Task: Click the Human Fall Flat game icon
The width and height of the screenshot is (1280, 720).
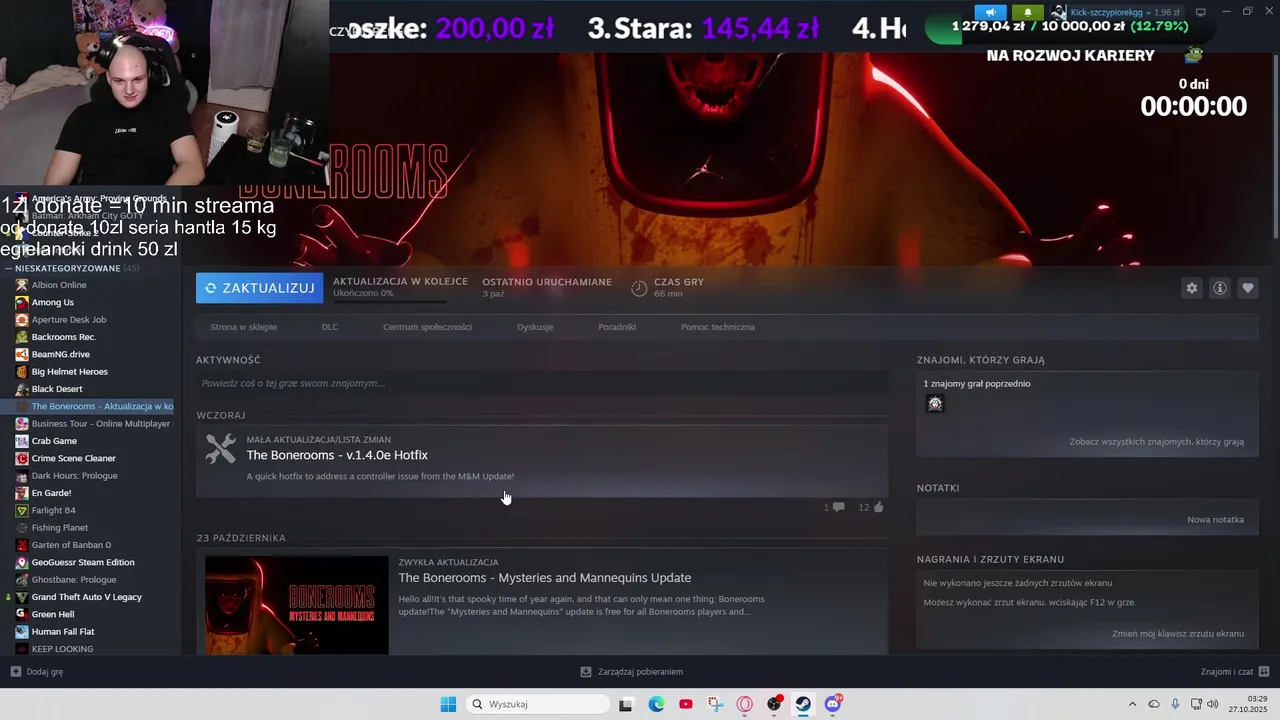Action: (x=22, y=632)
